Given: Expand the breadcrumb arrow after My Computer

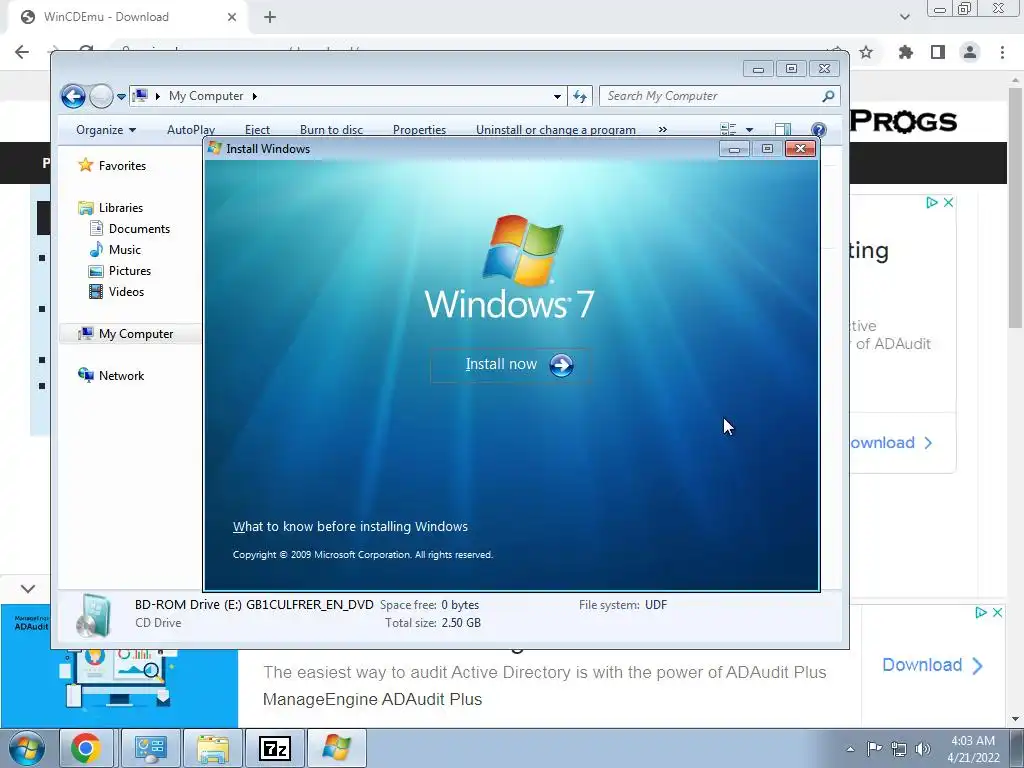Looking at the screenshot, I should (255, 96).
